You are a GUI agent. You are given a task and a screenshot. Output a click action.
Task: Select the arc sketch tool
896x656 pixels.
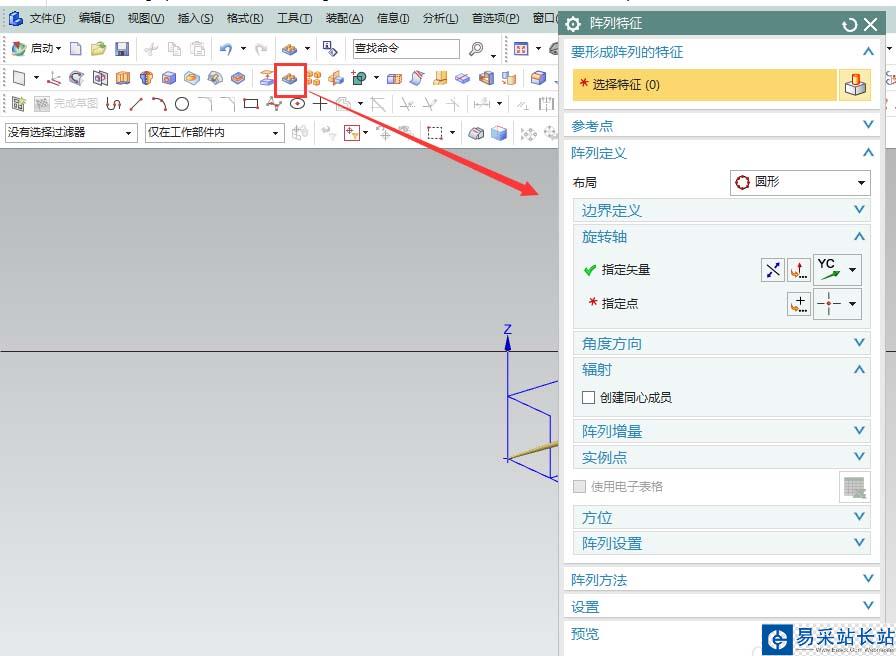tap(159, 104)
